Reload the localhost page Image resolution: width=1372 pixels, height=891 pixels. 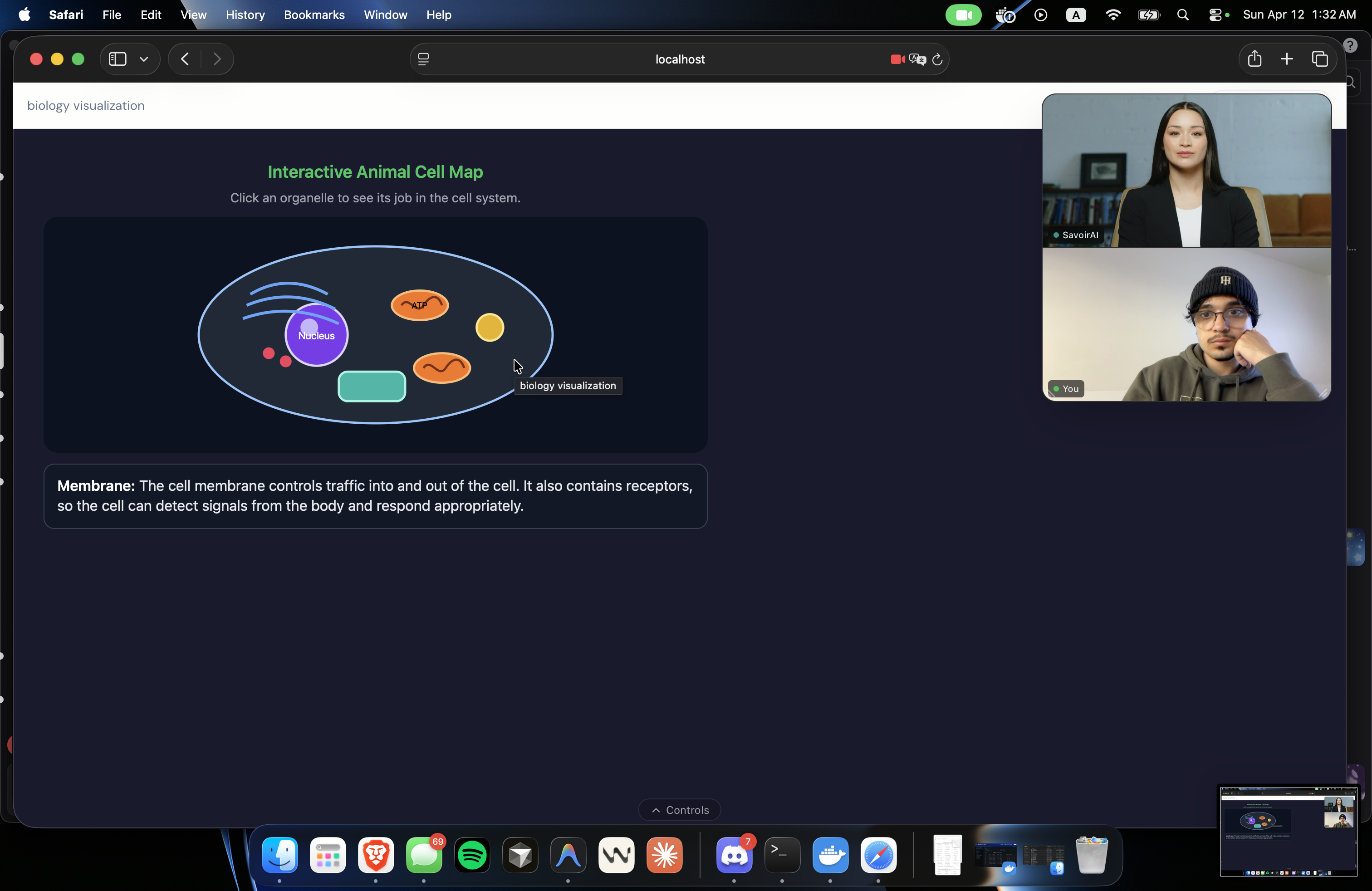click(937, 59)
